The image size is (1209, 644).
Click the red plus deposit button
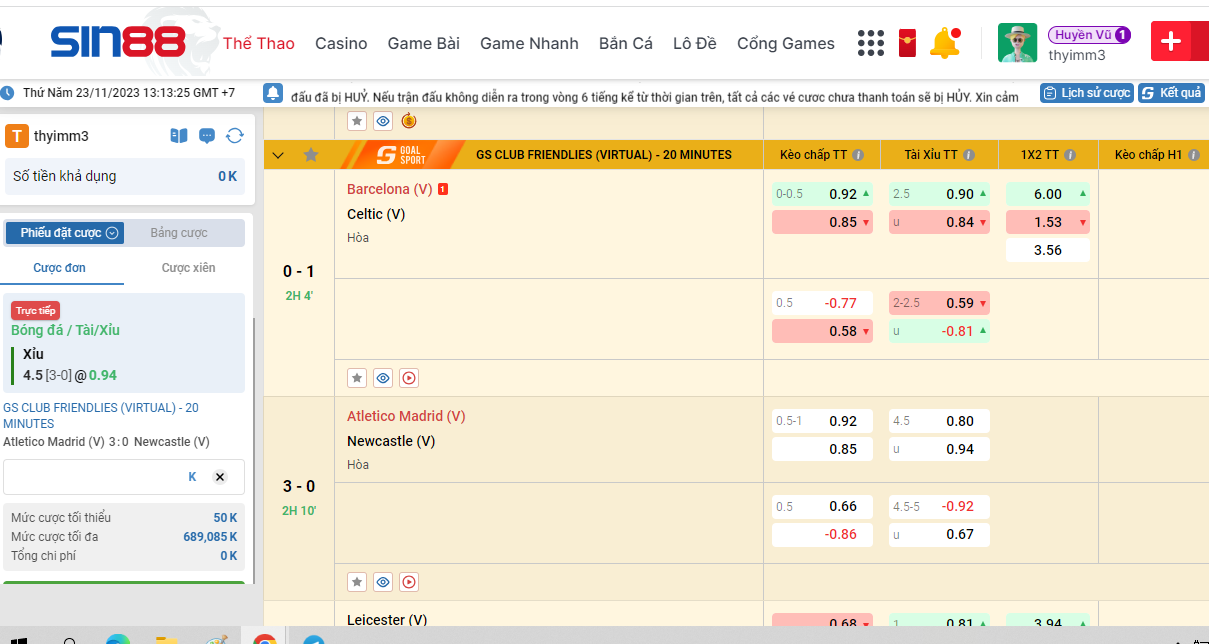[1173, 42]
